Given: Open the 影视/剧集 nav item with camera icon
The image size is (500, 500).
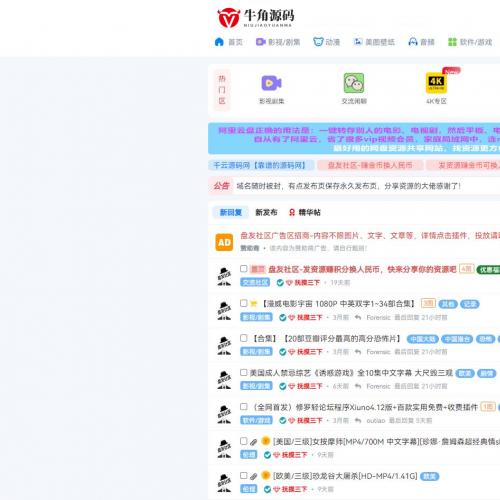Looking at the screenshot, I should coord(278,42).
